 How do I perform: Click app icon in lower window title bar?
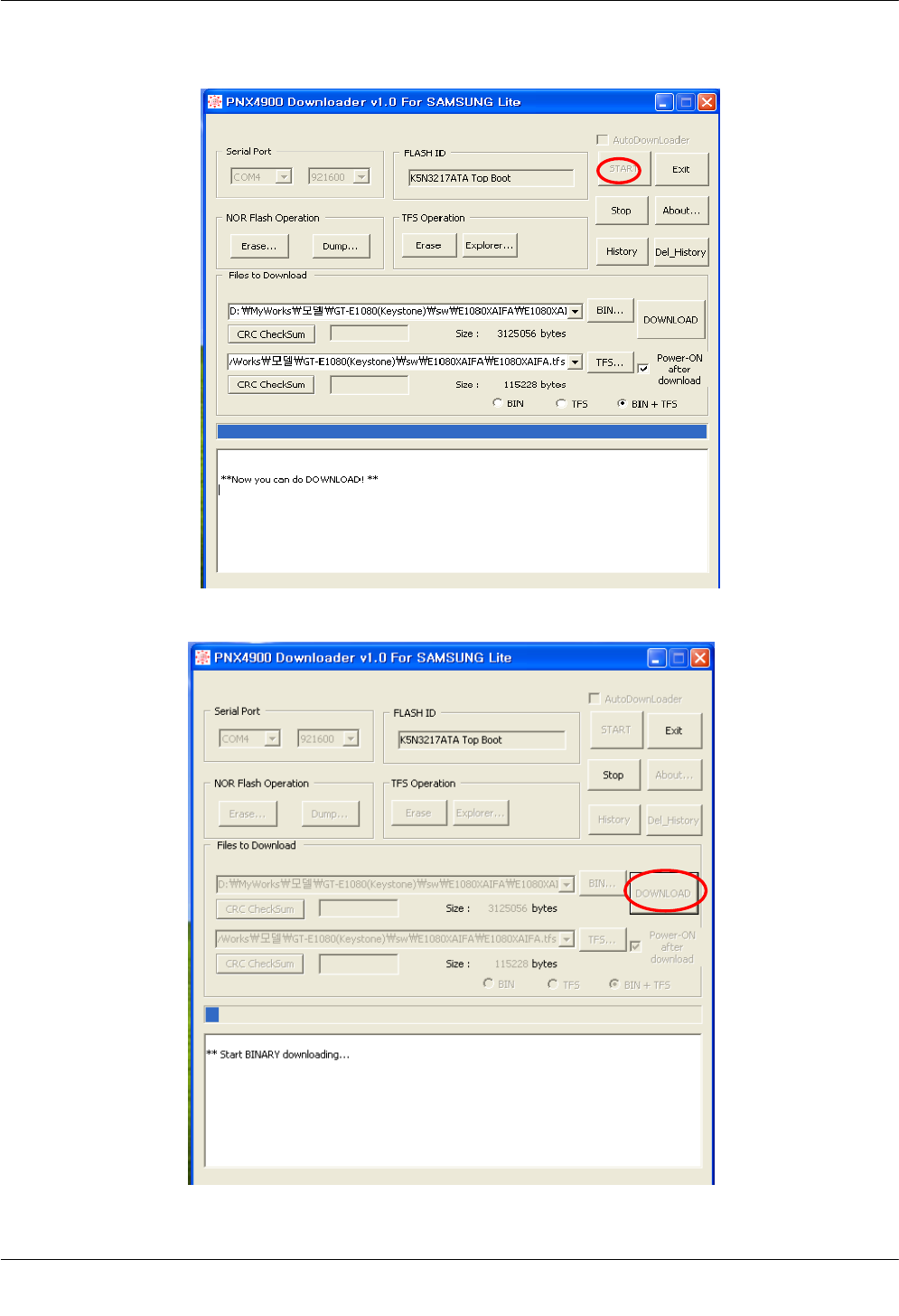coord(203,657)
